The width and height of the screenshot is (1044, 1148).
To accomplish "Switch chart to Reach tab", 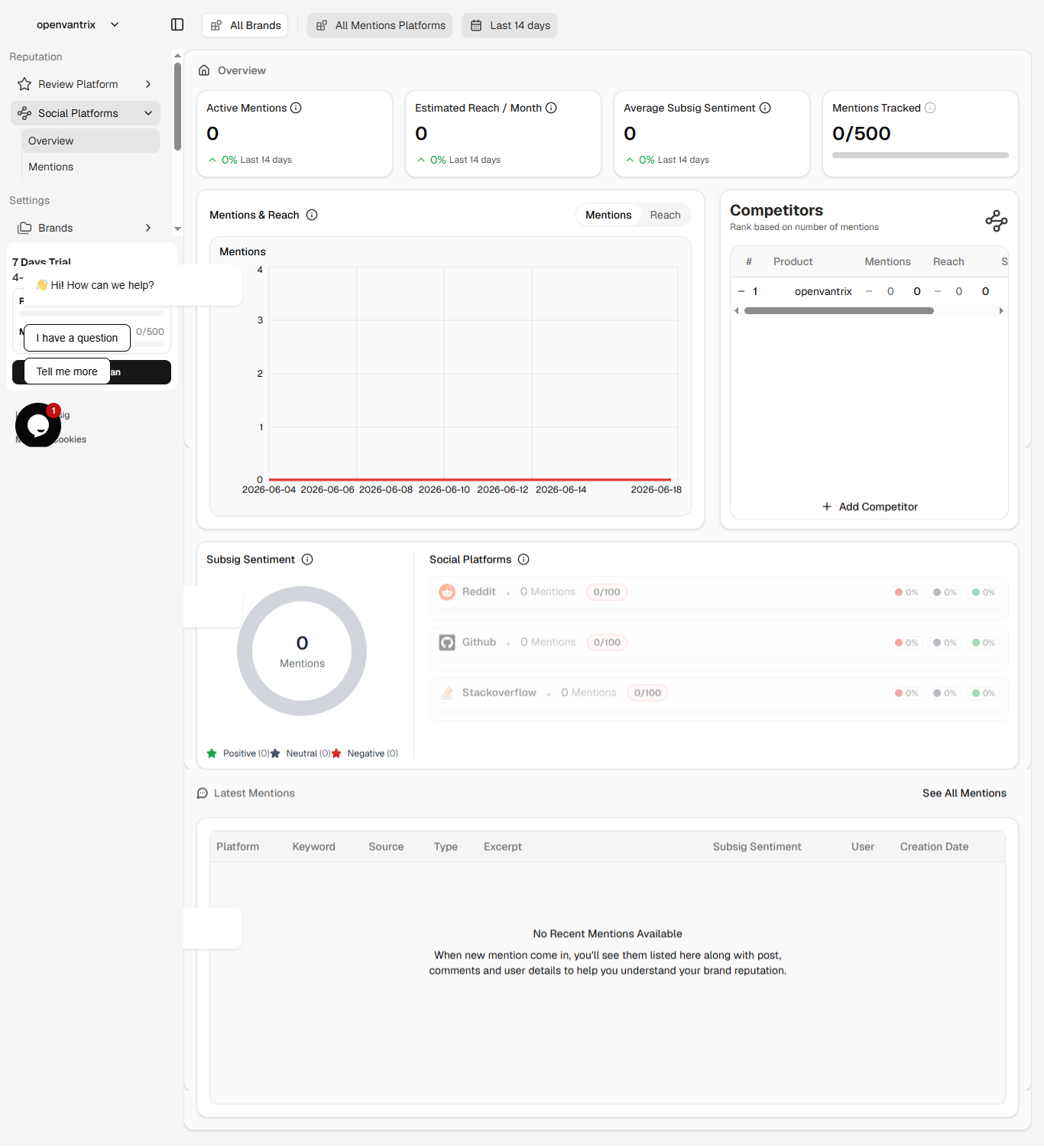I will (x=665, y=215).
